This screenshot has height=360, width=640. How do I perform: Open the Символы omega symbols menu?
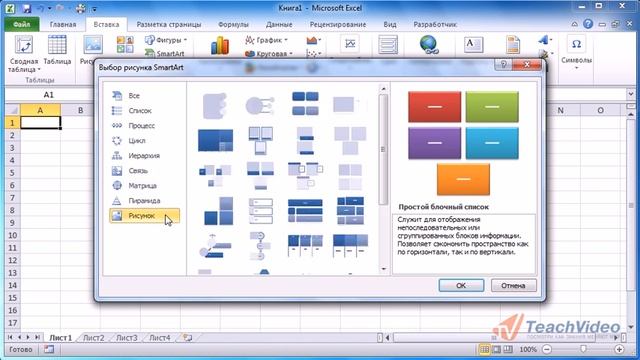pyautogui.click(x=576, y=52)
